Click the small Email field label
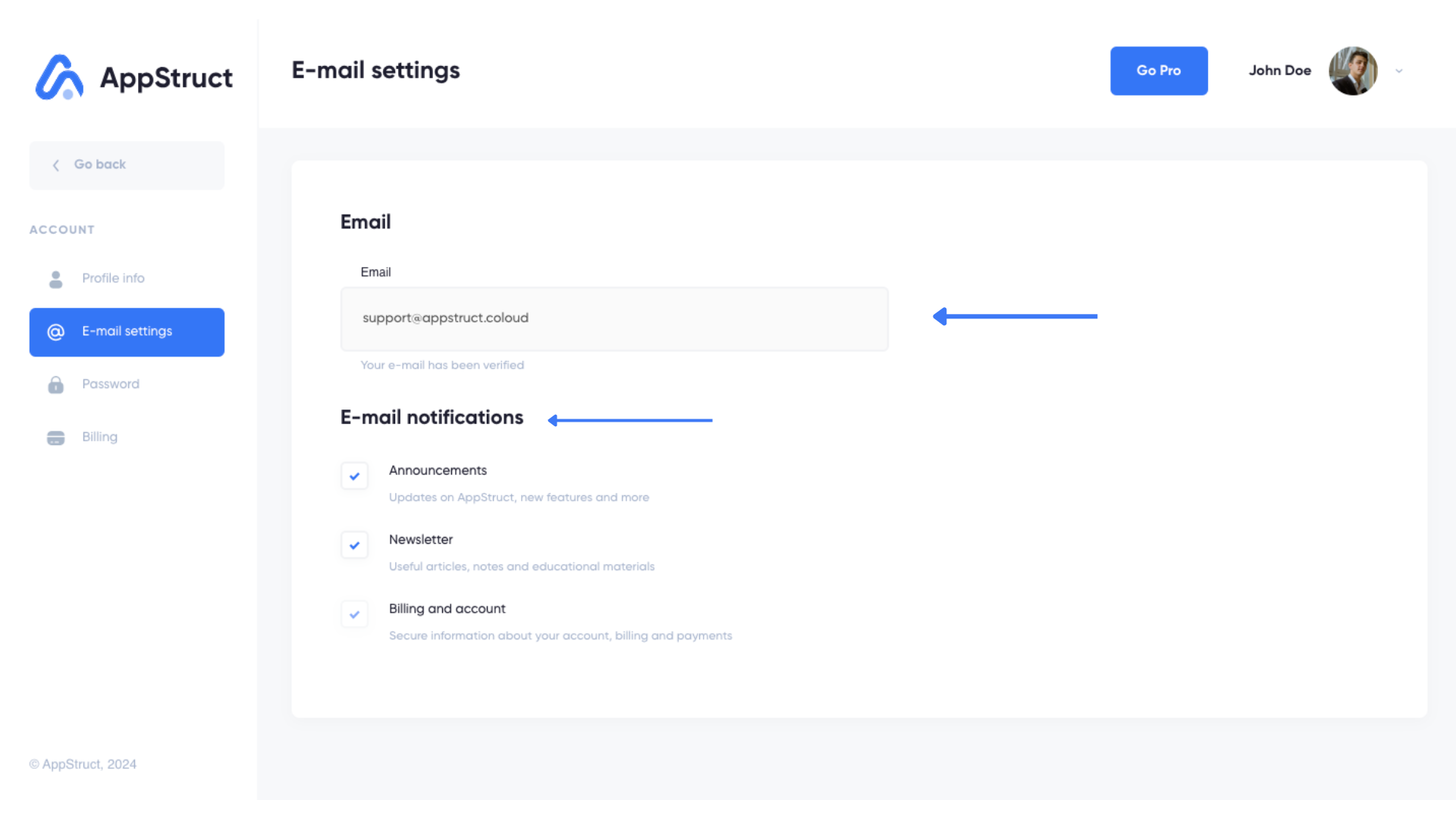Viewport: 1456px width, 819px height. pyautogui.click(x=375, y=272)
